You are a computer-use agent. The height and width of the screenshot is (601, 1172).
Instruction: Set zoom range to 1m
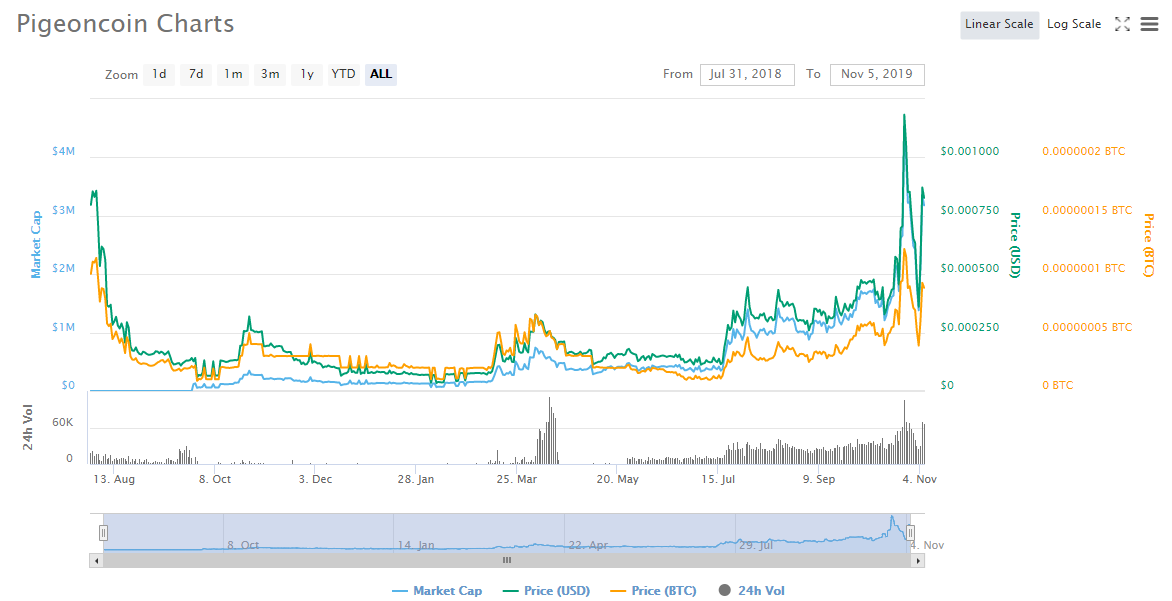pos(233,74)
